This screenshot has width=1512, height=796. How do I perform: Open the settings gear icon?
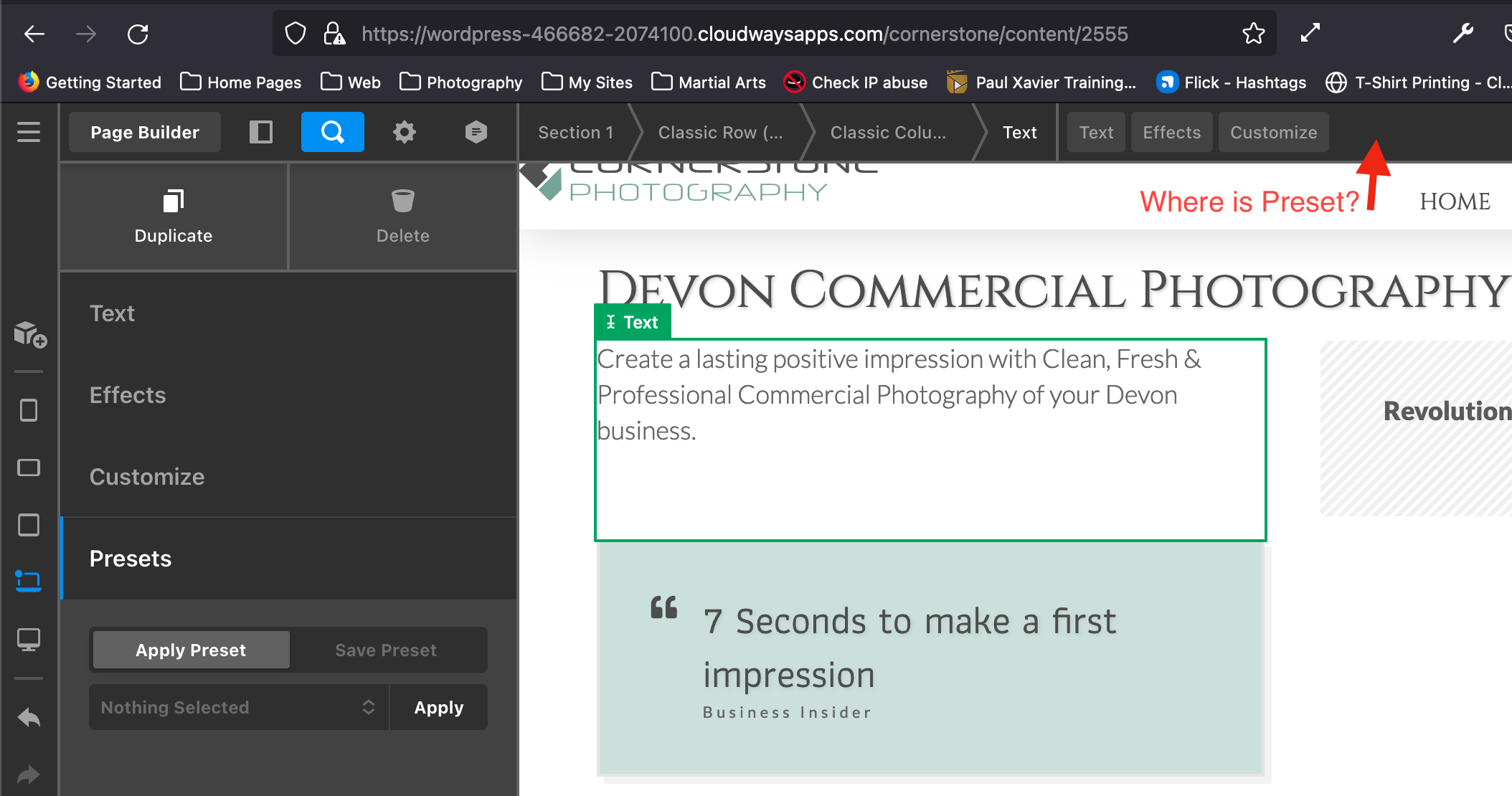coord(405,132)
